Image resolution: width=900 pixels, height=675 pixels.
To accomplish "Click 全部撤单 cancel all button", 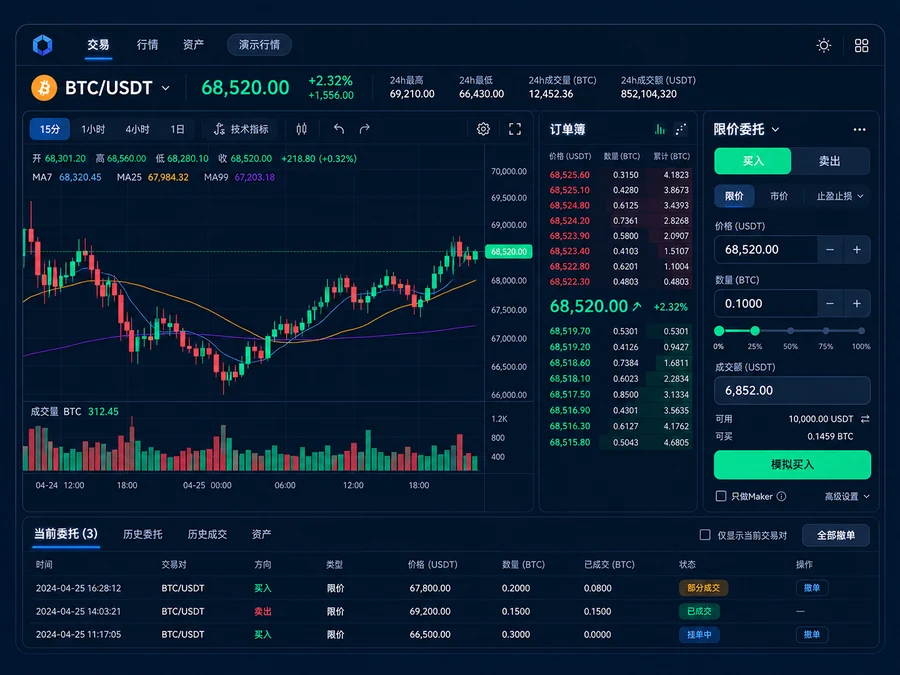I will pos(836,535).
